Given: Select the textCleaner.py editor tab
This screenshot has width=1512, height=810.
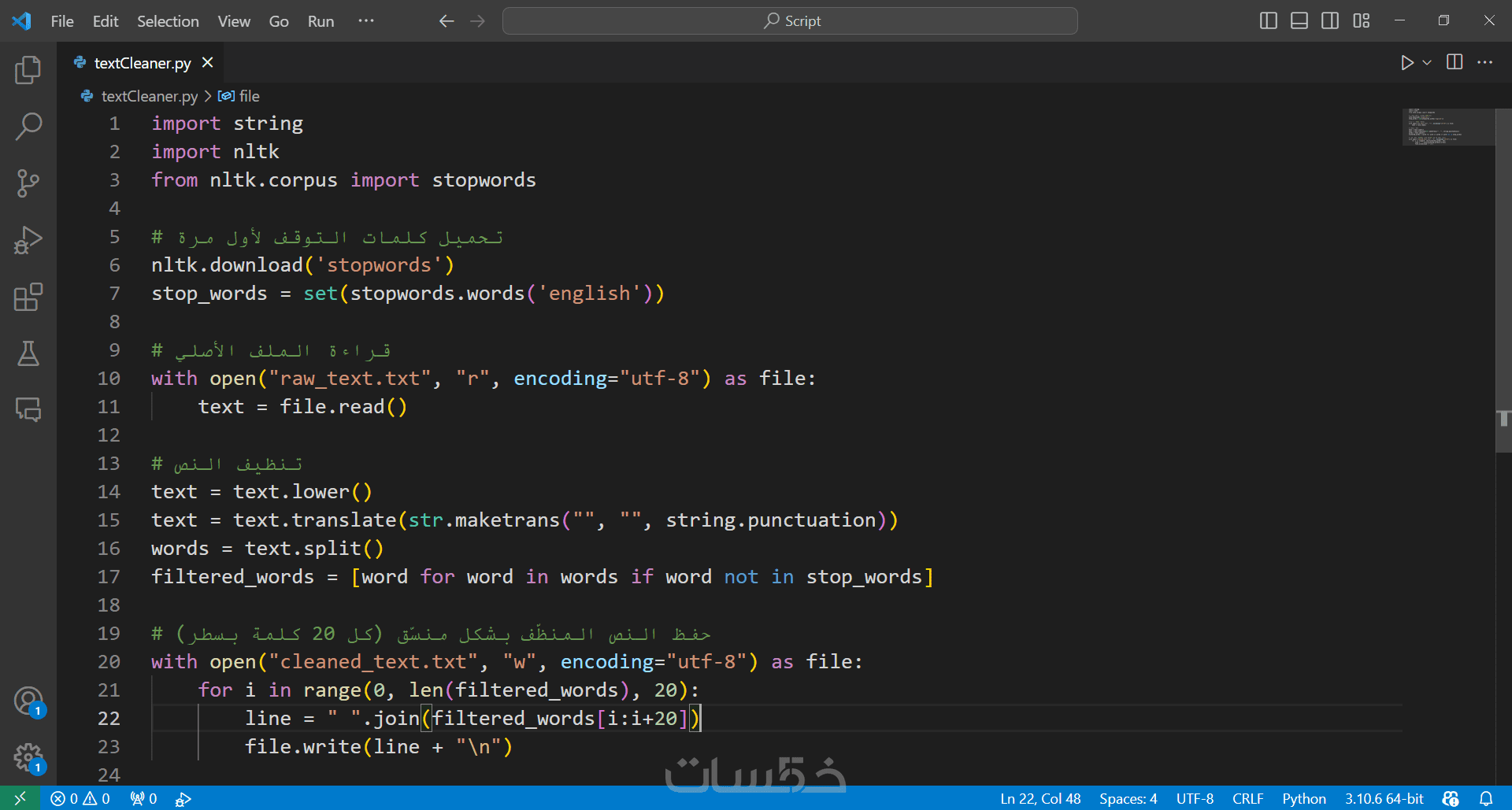Looking at the screenshot, I should click(142, 63).
